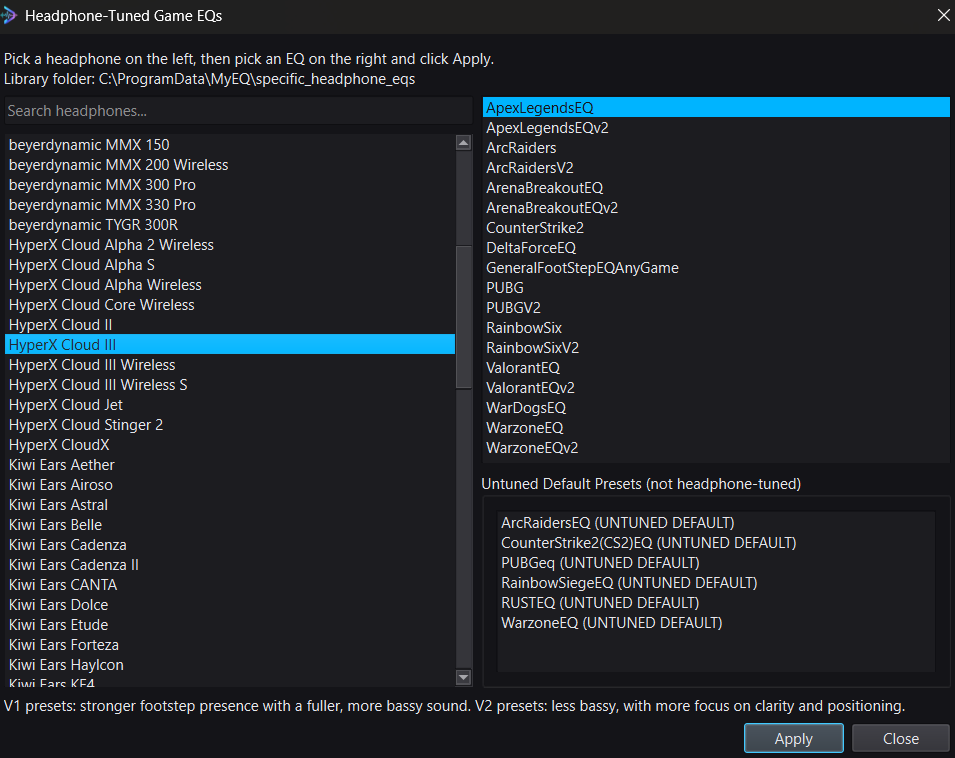Pick the RainbowSix preset

click(x=716, y=328)
